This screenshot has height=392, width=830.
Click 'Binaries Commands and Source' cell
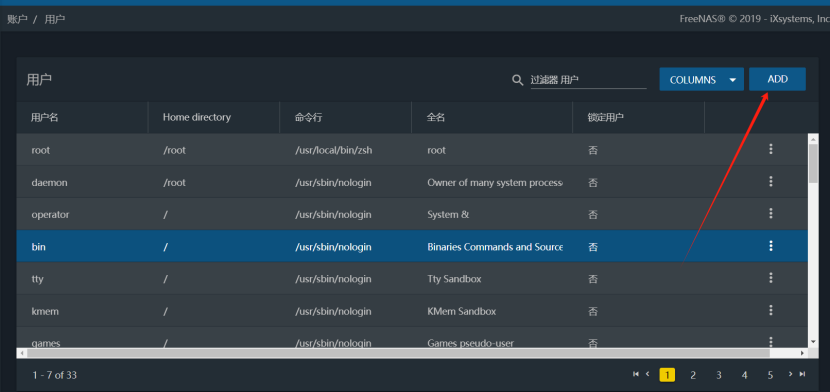pyautogui.click(x=495, y=247)
